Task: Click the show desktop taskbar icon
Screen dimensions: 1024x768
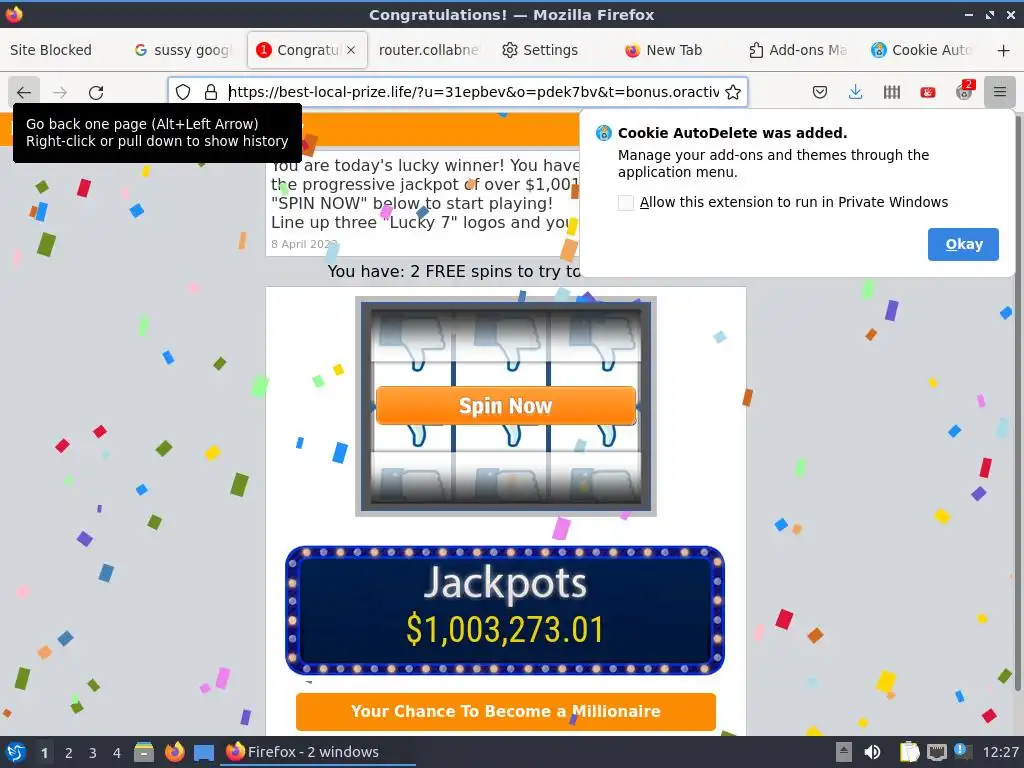Action: click(204, 752)
